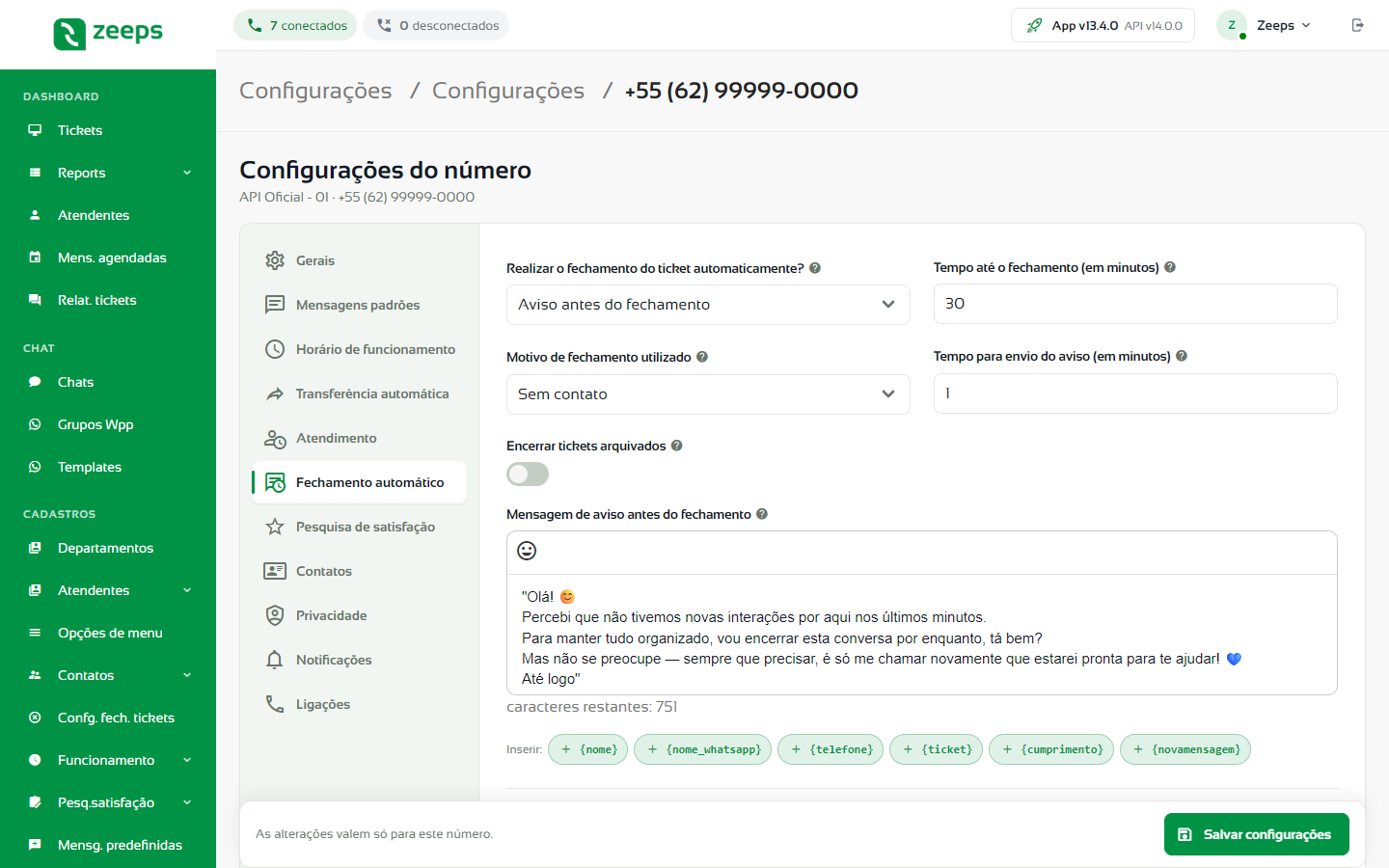Image resolution: width=1389 pixels, height=868 pixels.
Task: Open the Motivo de fechamento dropdown
Action: 708,394
